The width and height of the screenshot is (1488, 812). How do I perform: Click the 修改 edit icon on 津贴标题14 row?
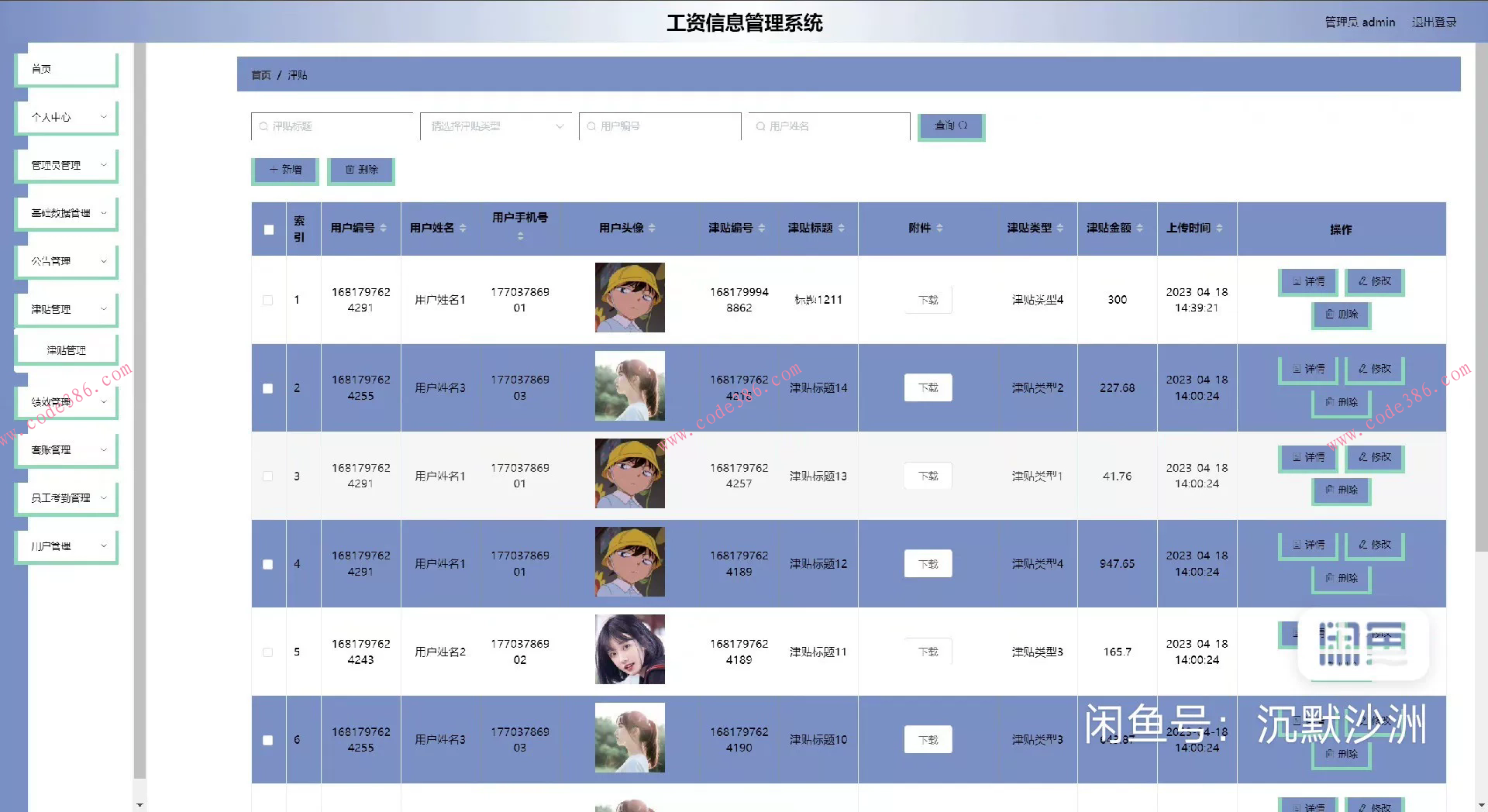pyautogui.click(x=1364, y=370)
